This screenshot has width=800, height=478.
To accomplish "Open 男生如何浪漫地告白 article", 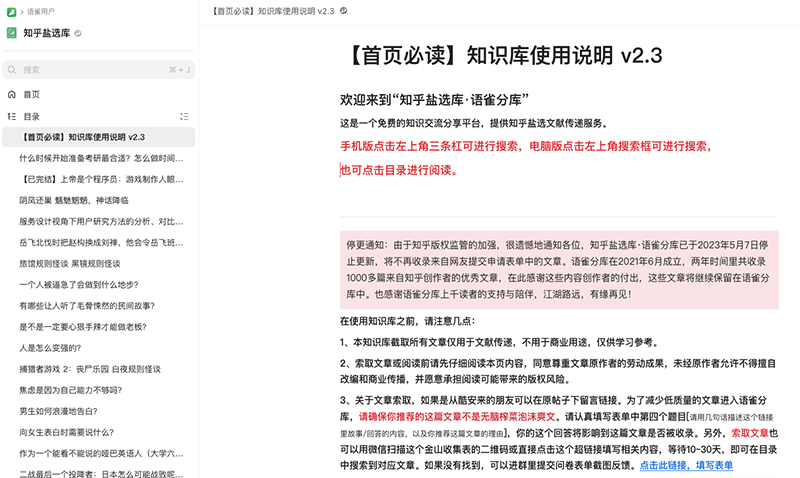I will 59,411.
